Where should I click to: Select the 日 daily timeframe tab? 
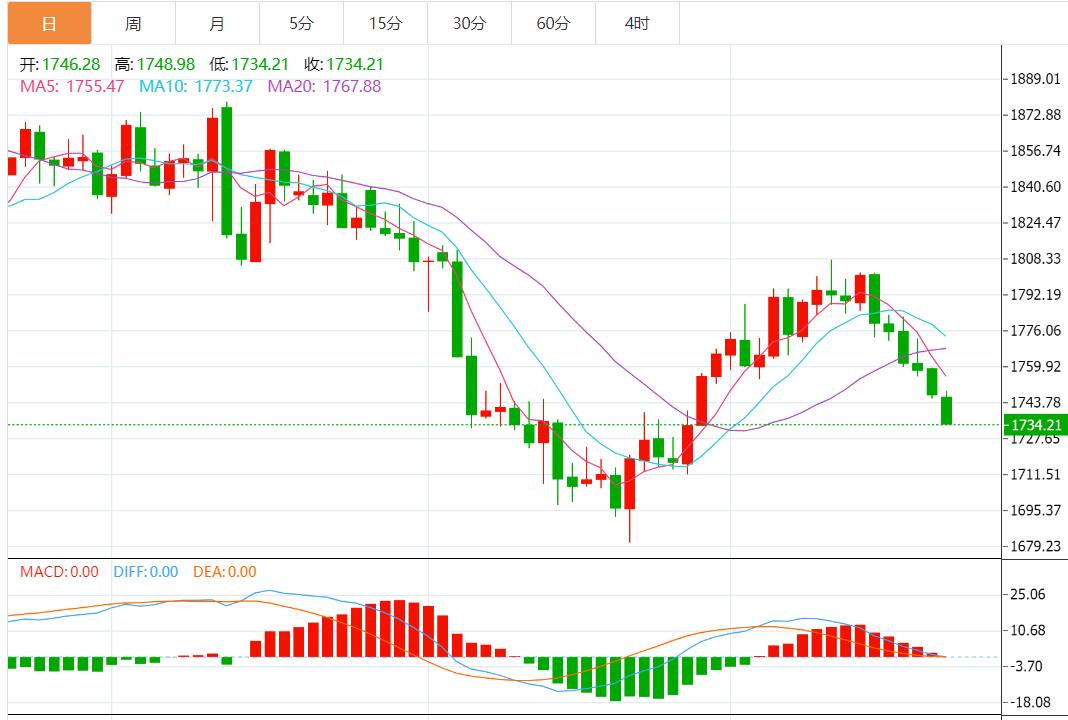point(49,23)
